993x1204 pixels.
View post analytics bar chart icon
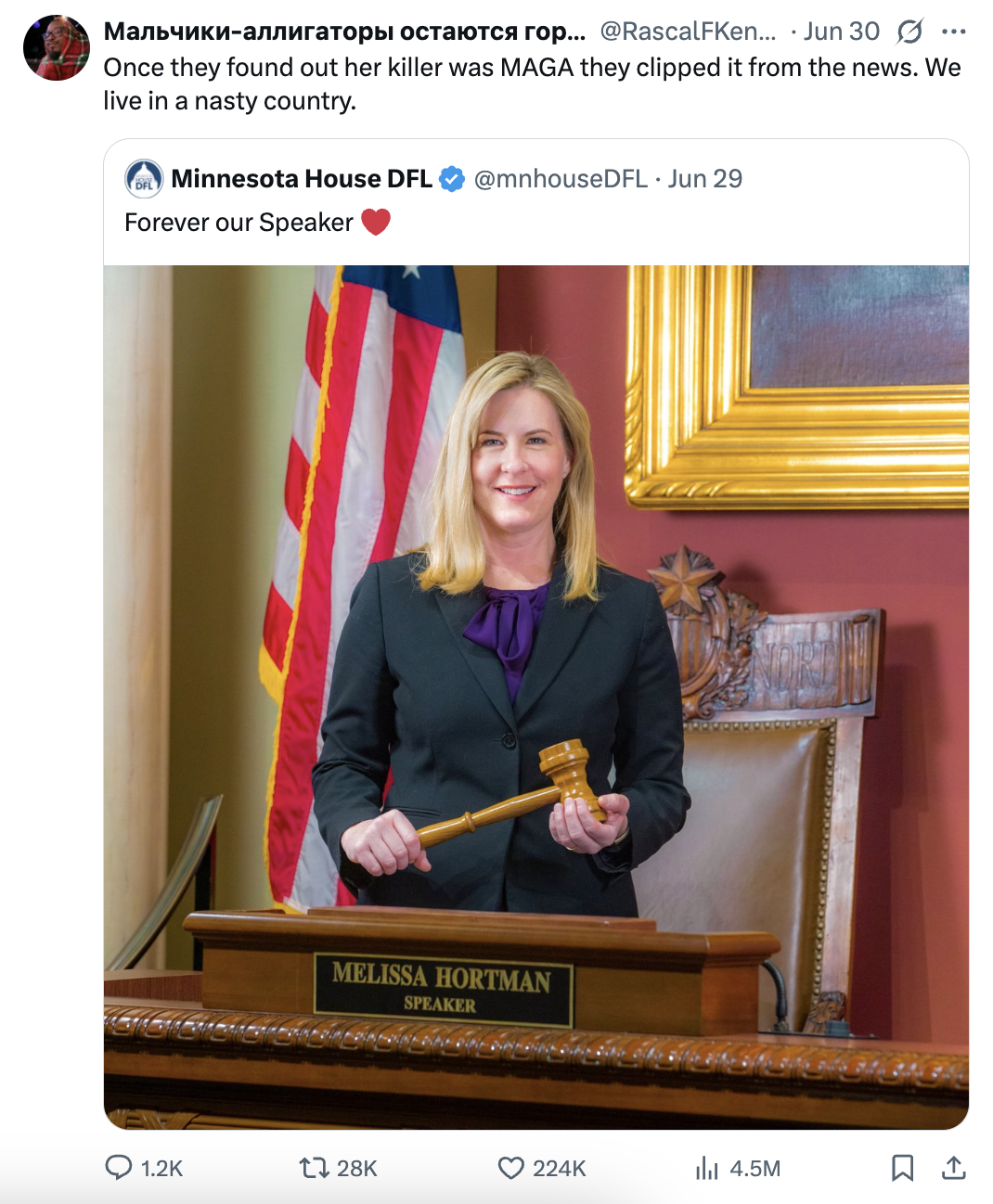(707, 1167)
